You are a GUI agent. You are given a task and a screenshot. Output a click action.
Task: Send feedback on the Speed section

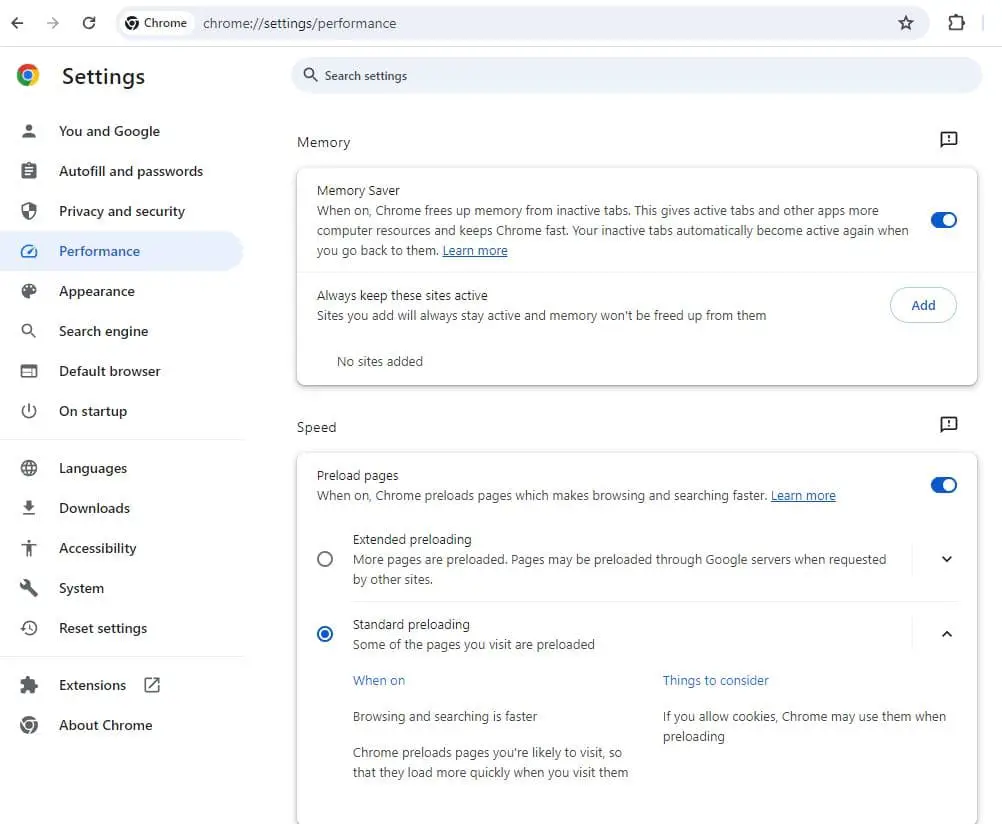(x=948, y=424)
